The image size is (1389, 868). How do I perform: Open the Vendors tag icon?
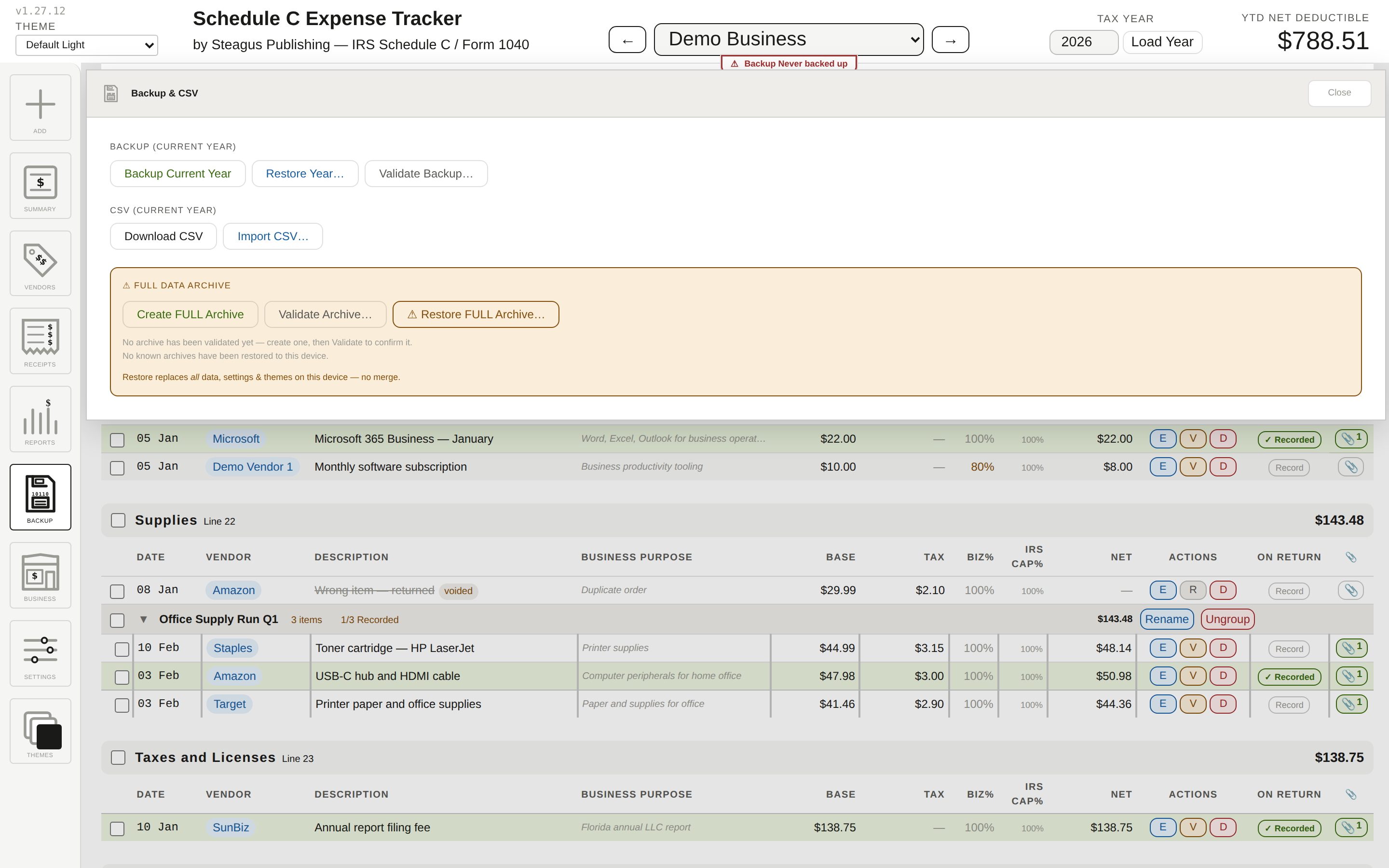tap(40, 263)
